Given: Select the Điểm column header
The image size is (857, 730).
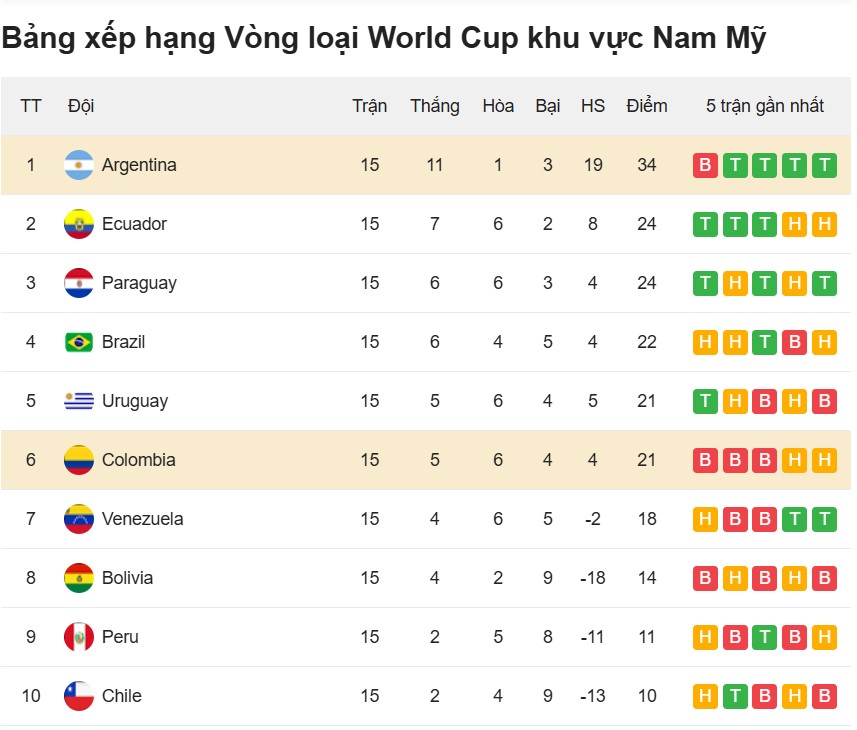Looking at the screenshot, I should [x=647, y=105].
